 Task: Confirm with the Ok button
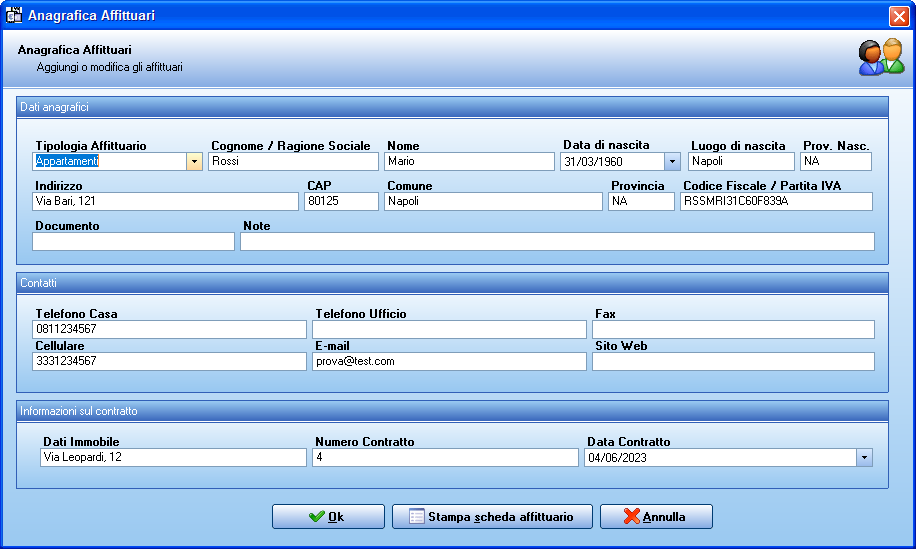(x=328, y=517)
